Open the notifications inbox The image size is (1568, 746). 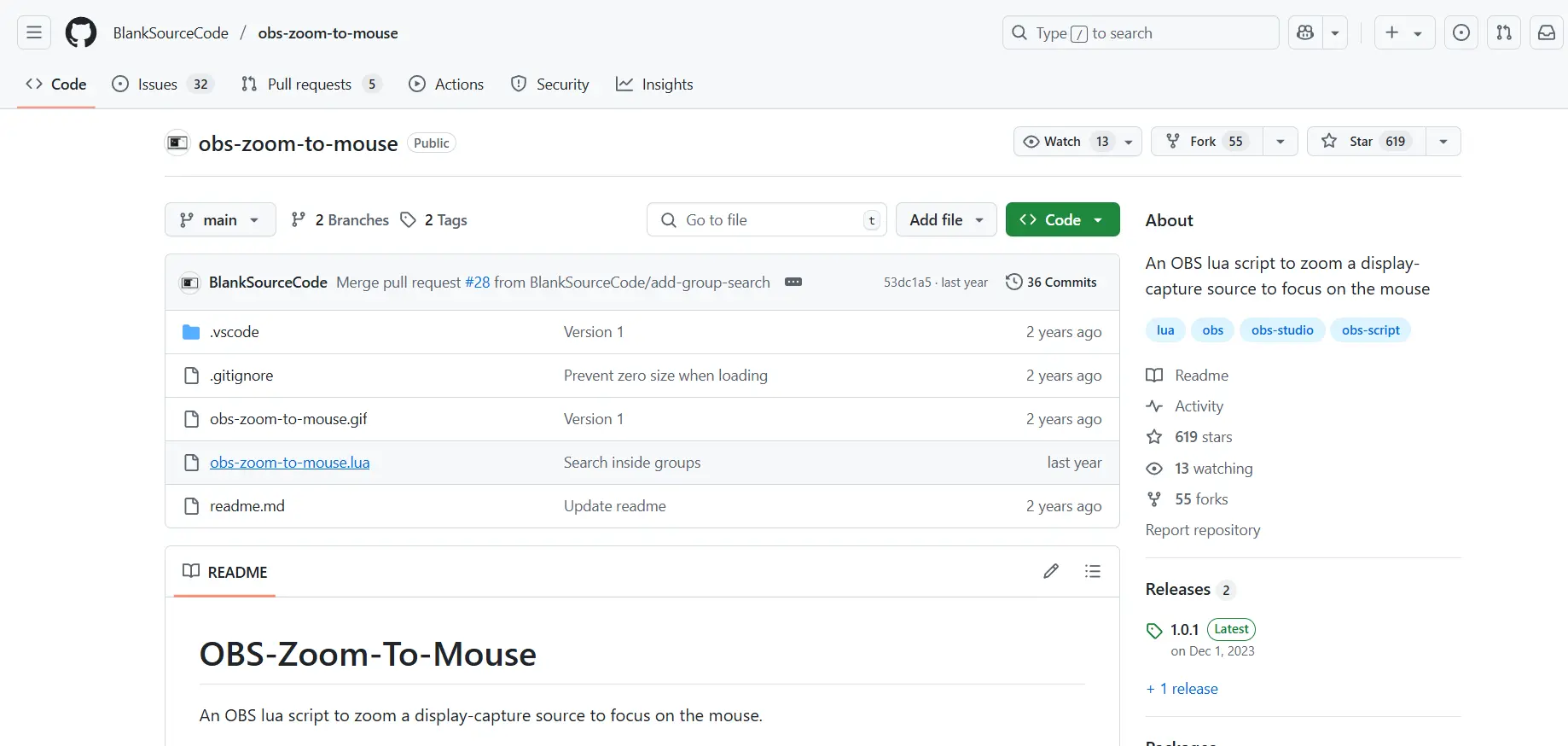1547,32
